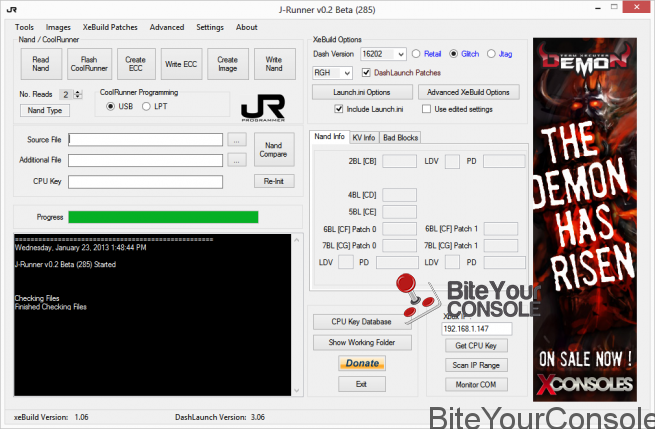The image size is (655, 429).
Task: Click the xeBuild Version 1.06 status text
Action: pos(51,417)
